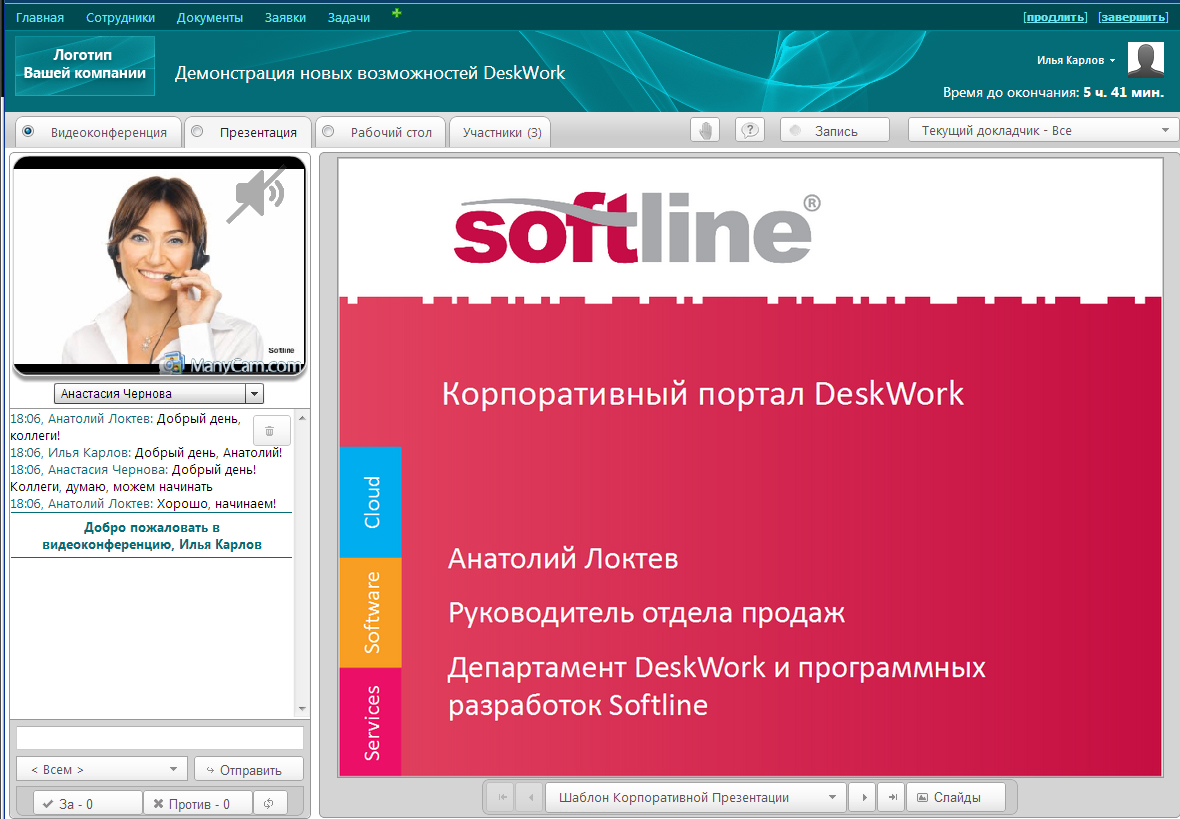Click the chat scrollbar down arrow

(303, 709)
